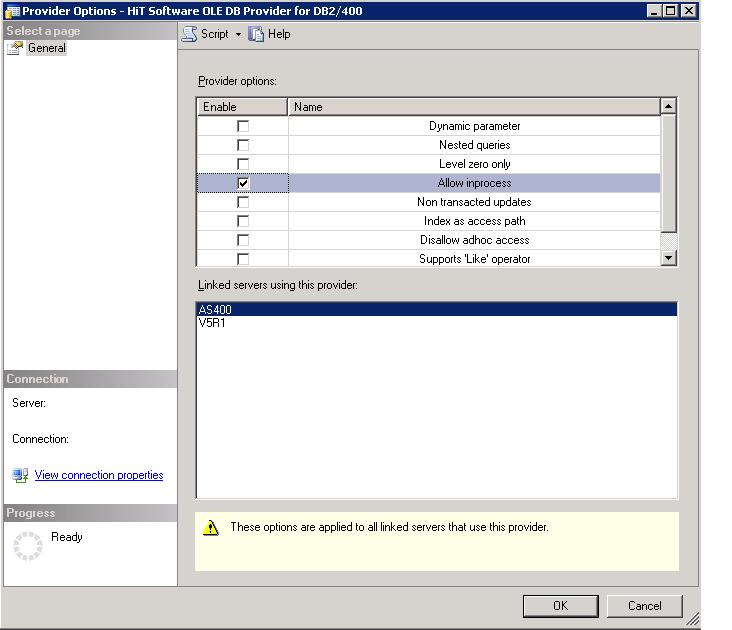Click the Script label text

(x=215, y=34)
